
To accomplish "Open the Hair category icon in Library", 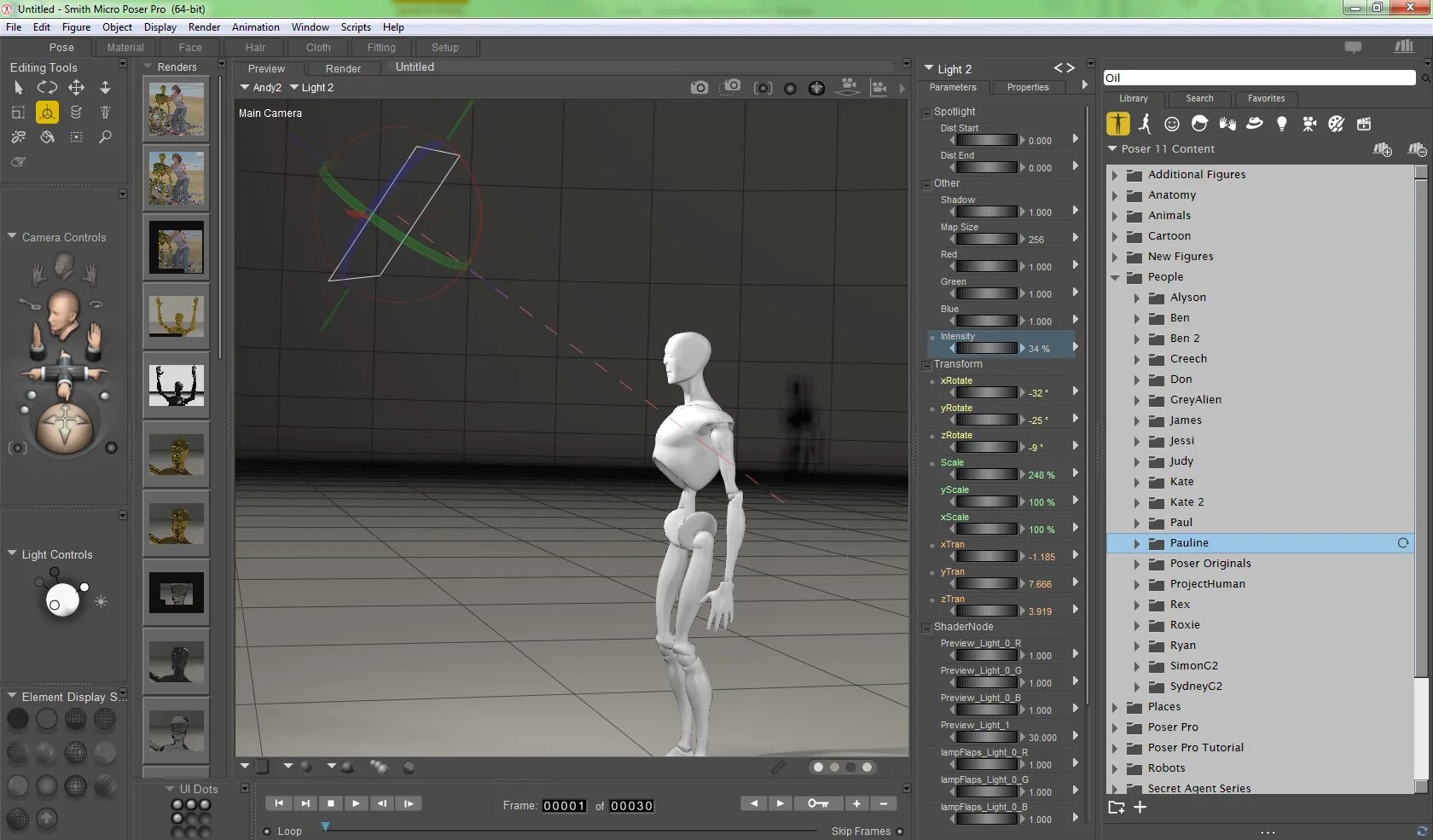I will pos(1199,124).
